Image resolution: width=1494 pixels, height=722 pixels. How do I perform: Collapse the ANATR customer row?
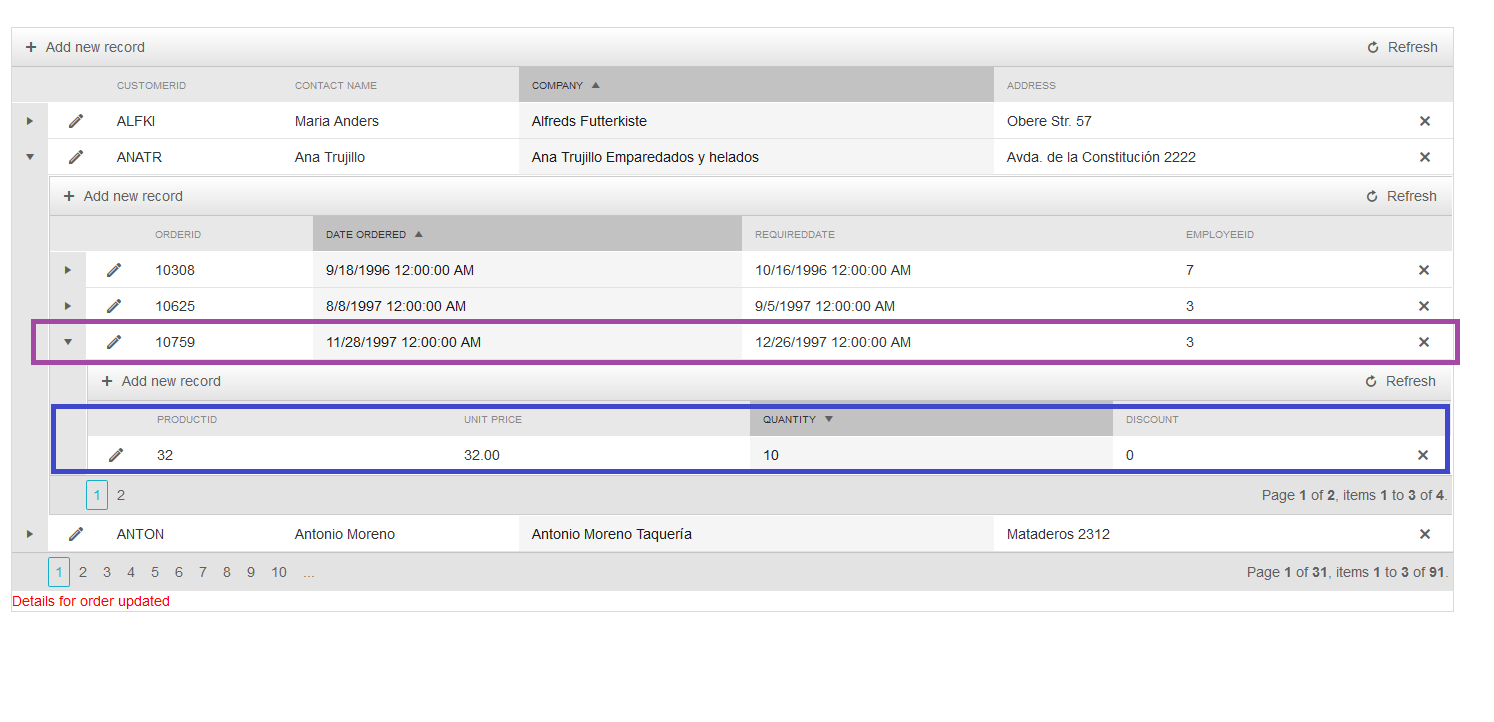(30, 157)
